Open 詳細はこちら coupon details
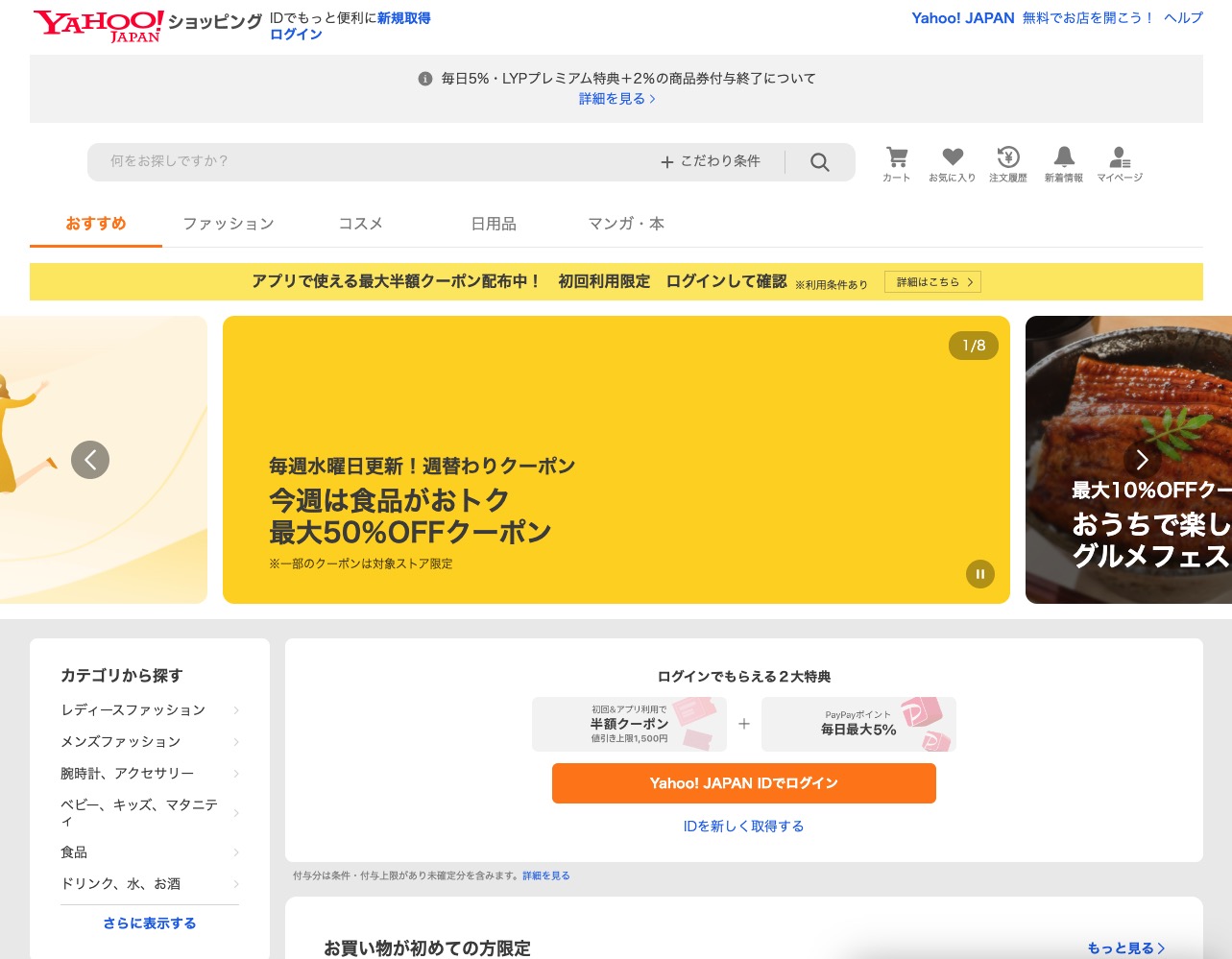Screen dimensions: 1232x959 click(931, 281)
